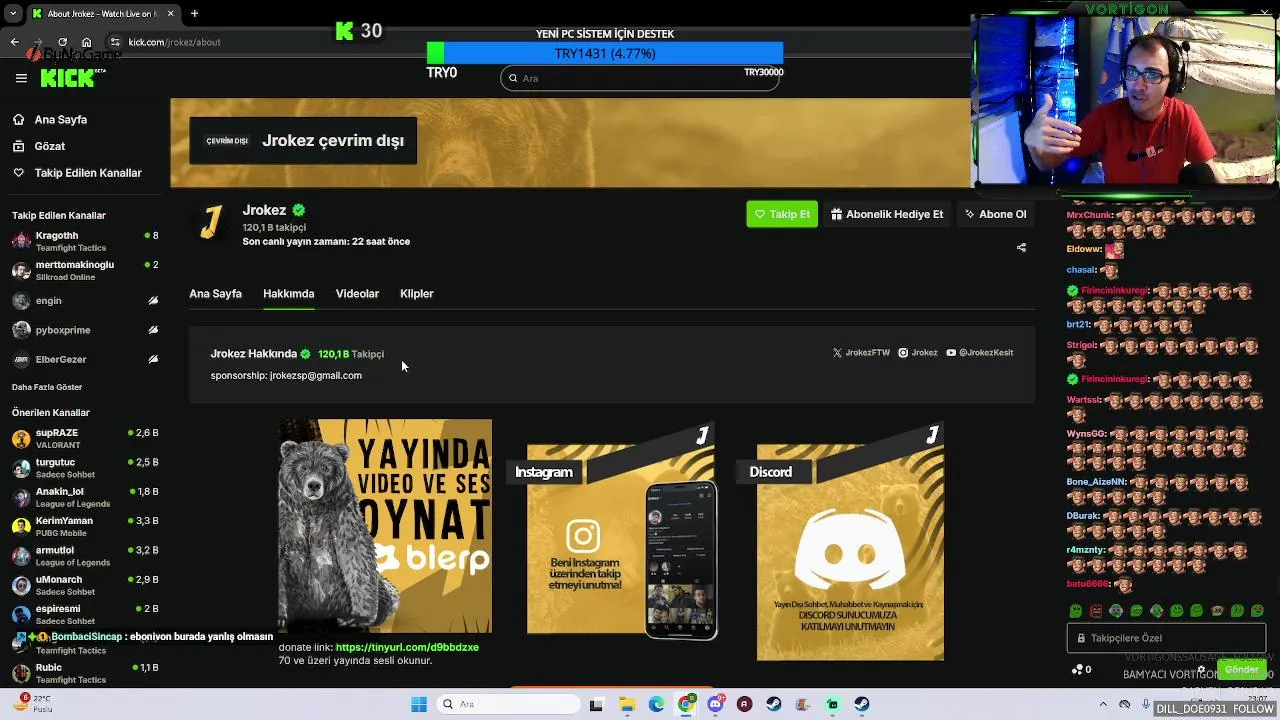Open merttomakinoglu channel in followed list

coord(85,271)
